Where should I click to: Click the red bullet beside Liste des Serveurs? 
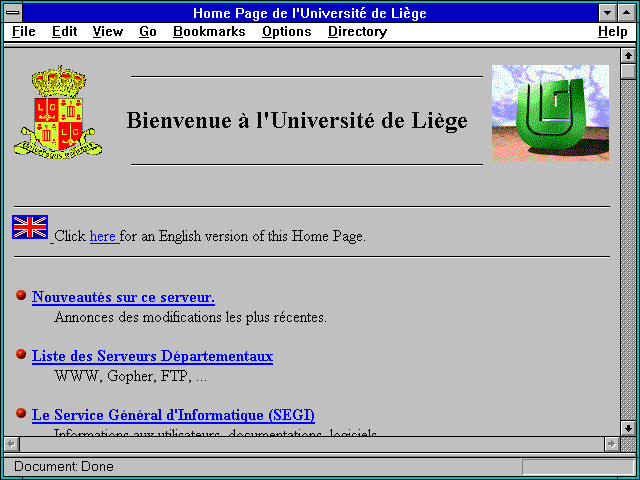click(21, 354)
